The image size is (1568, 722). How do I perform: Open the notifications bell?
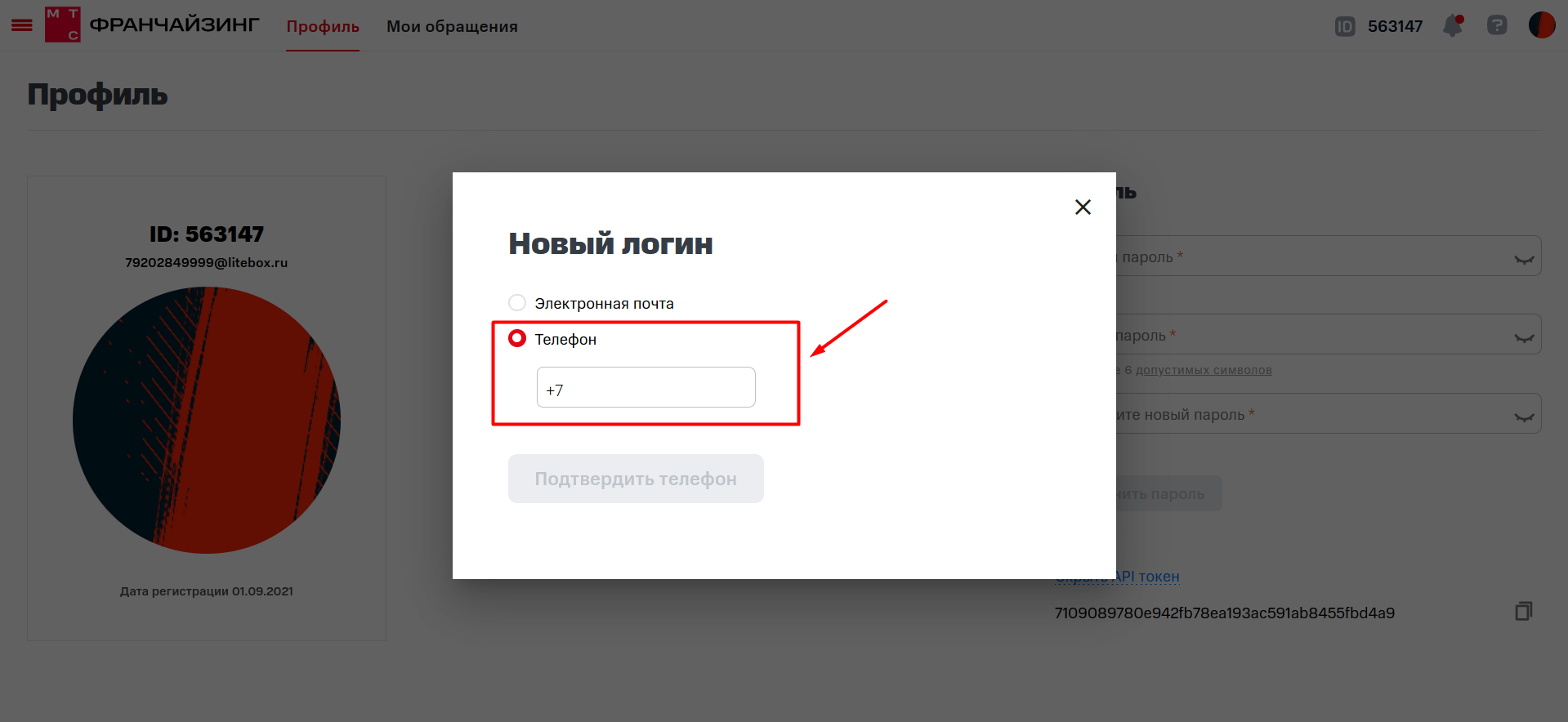coord(1453,26)
